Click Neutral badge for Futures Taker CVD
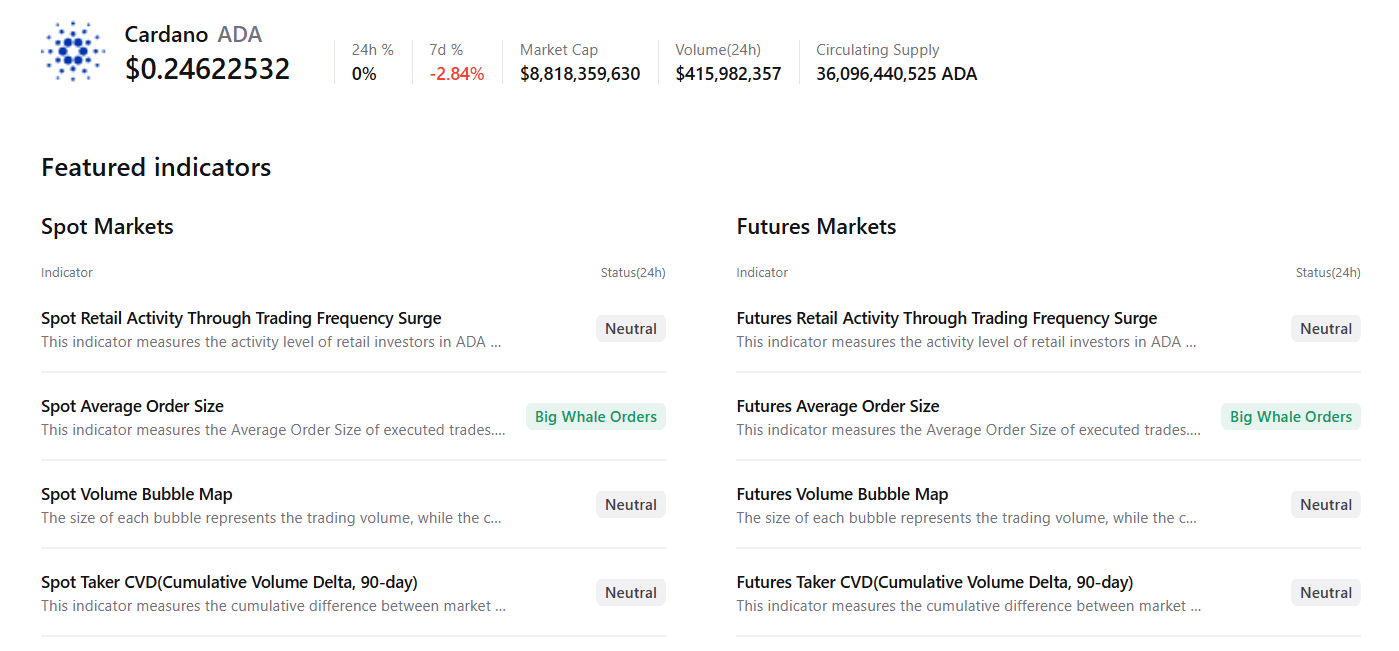Image resolution: width=1399 pixels, height=651 pixels. coord(1326,593)
